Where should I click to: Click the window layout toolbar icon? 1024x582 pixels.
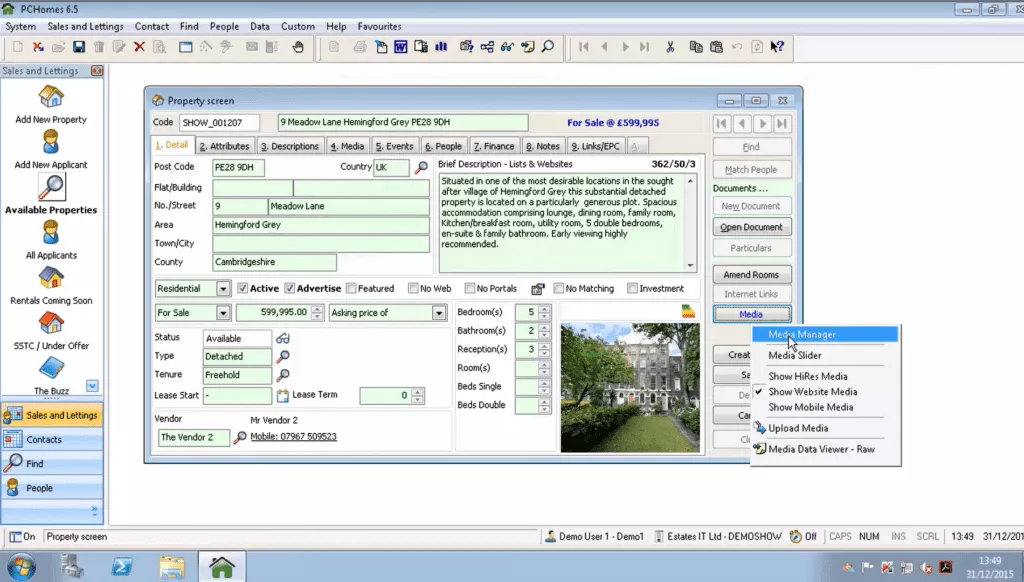pyautogui.click(x=185, y=47)
